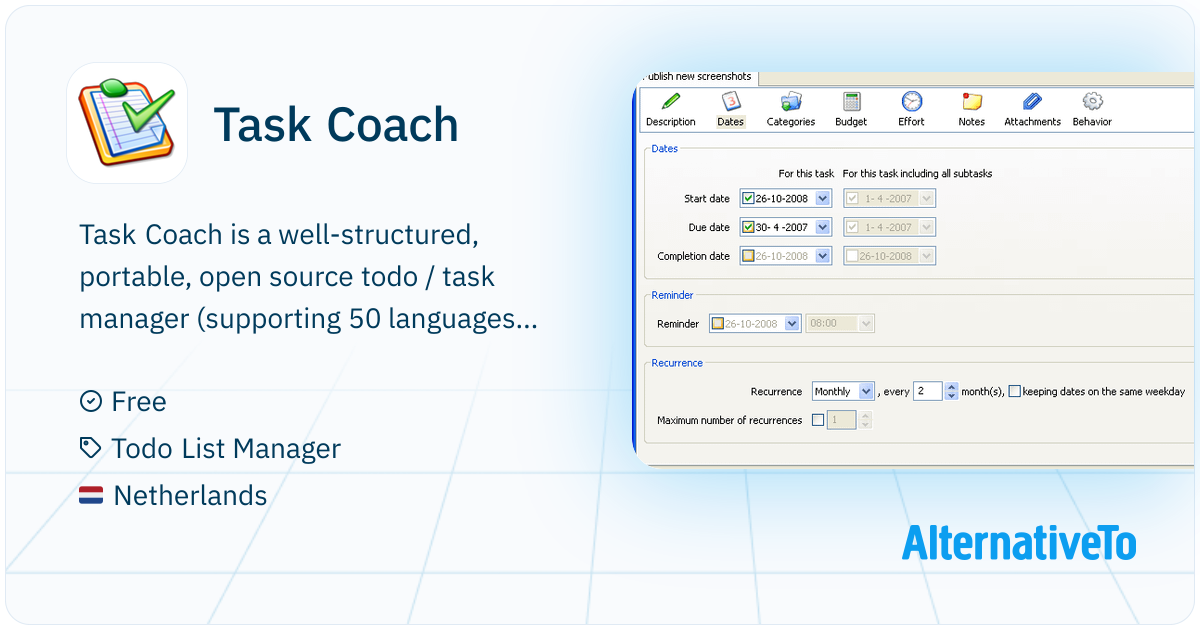Select the Publish new screenshots tab
The image size is (1200, 630).
coord(700,77)
